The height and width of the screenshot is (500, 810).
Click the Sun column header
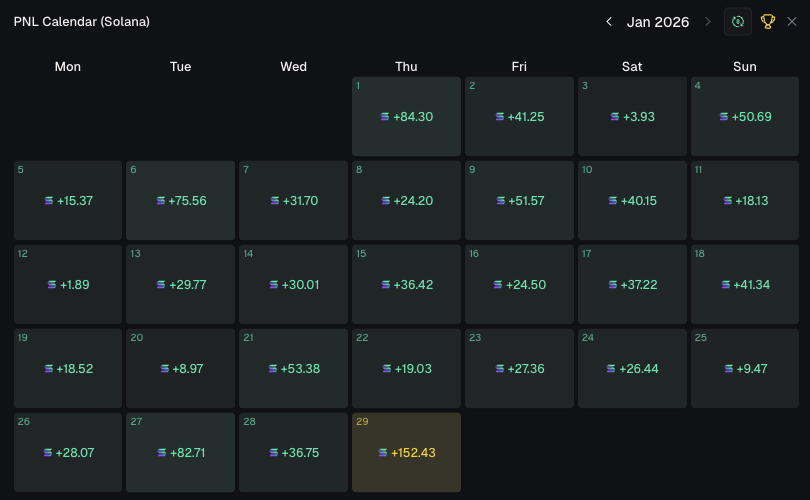point(745,67)
